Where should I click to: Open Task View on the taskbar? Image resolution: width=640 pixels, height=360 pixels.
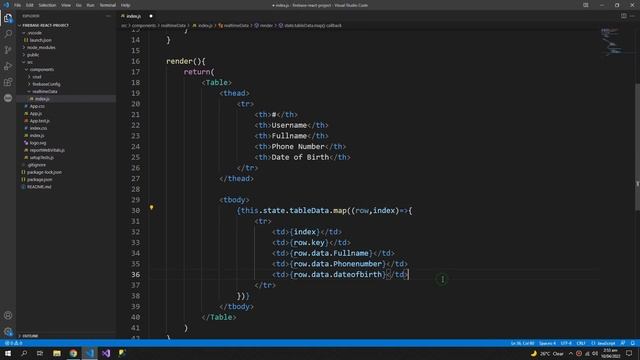40,353
